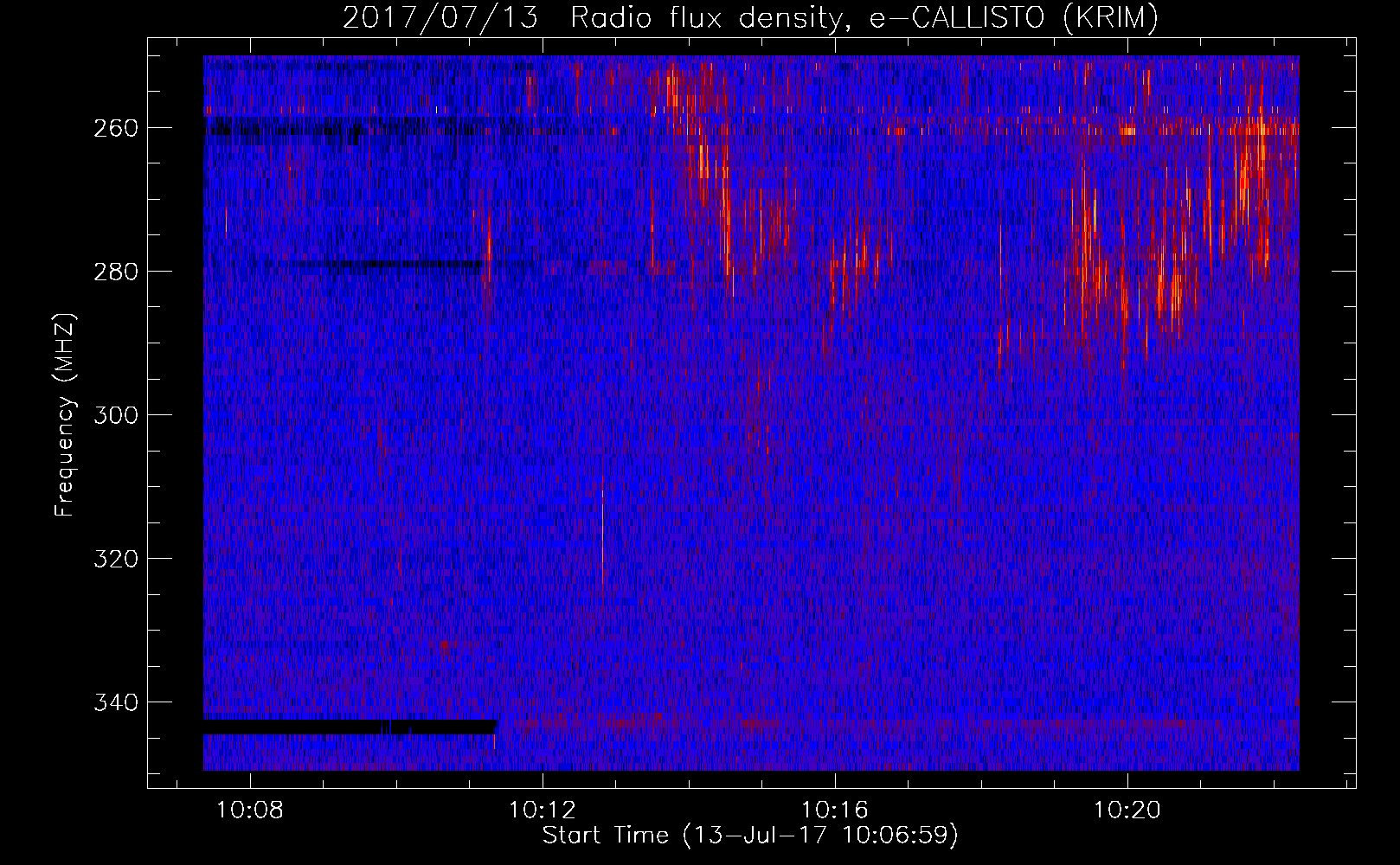
Task: Click the 10:12 time tick label
Action: (543, 811)
